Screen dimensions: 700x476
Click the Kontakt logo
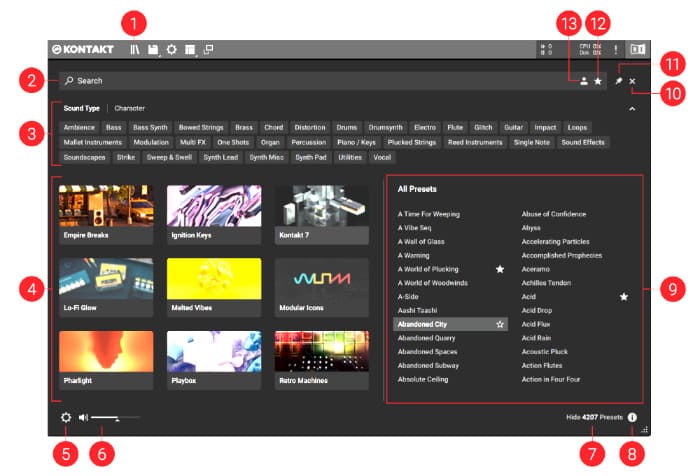[83, 49]
